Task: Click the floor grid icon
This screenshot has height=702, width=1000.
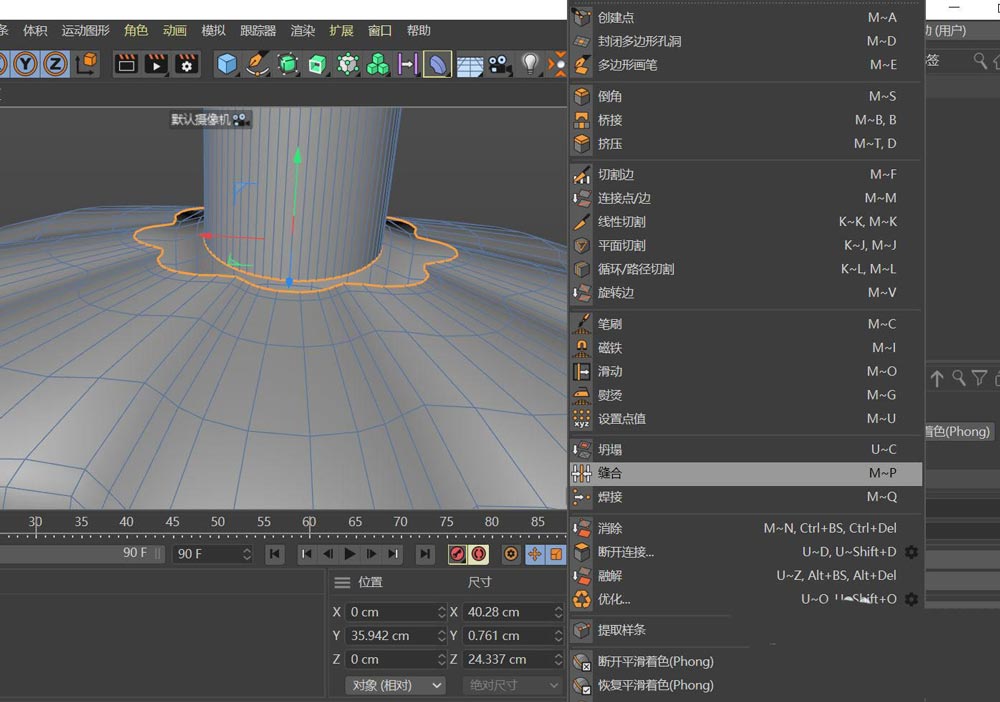Action: coord(470,65)
